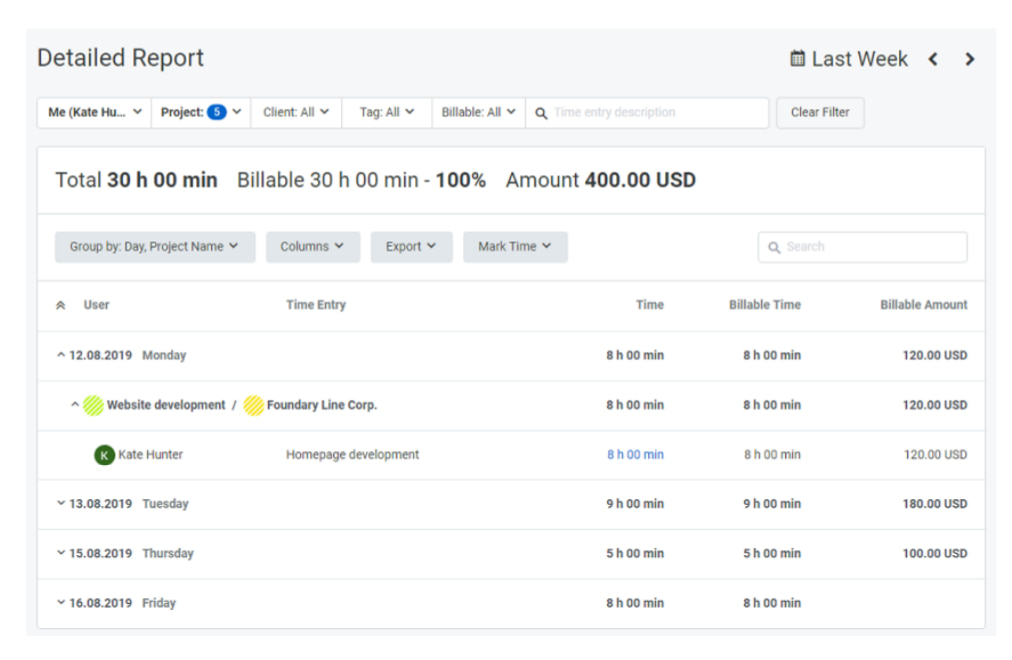Click the search magnifier in the Search box
Image resolution: width=1012 pixels, height=660 pixels.
point(776,246)
